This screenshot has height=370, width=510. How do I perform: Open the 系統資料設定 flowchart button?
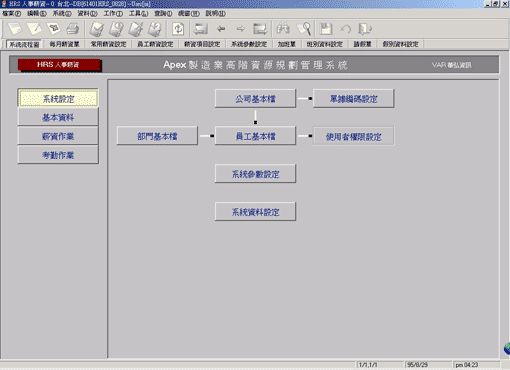(x=255, y=212)
